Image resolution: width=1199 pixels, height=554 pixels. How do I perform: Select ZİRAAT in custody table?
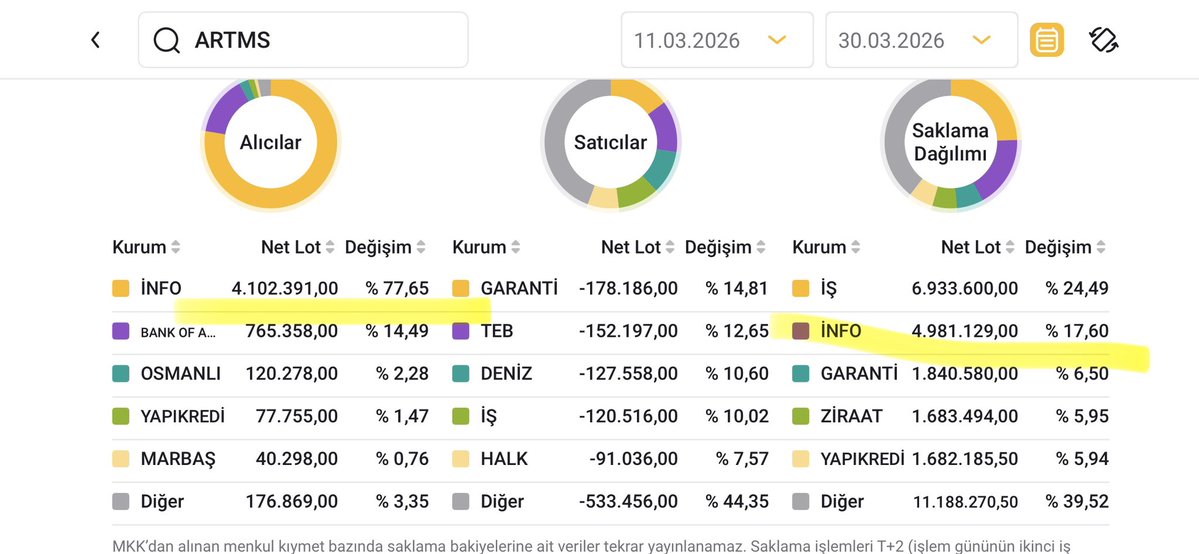[x=852, y=416]
